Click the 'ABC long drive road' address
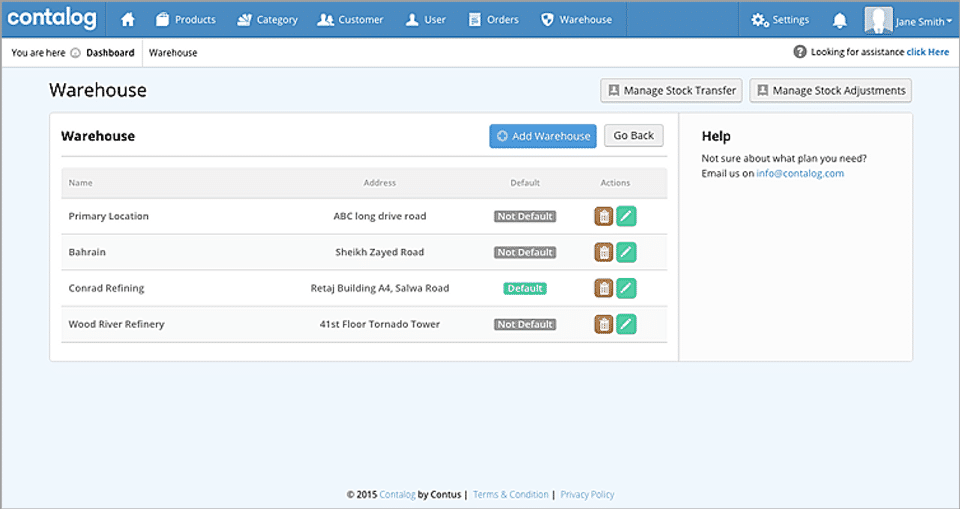This screenshot has height=509, width=960. click(380, 216)
